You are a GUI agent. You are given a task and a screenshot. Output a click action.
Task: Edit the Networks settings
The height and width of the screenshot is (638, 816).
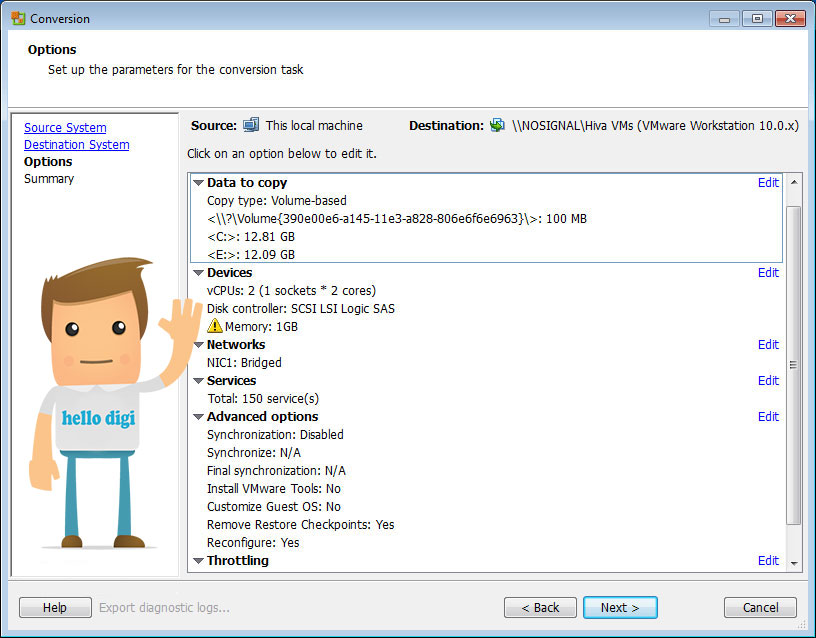(x=768, y=344)
